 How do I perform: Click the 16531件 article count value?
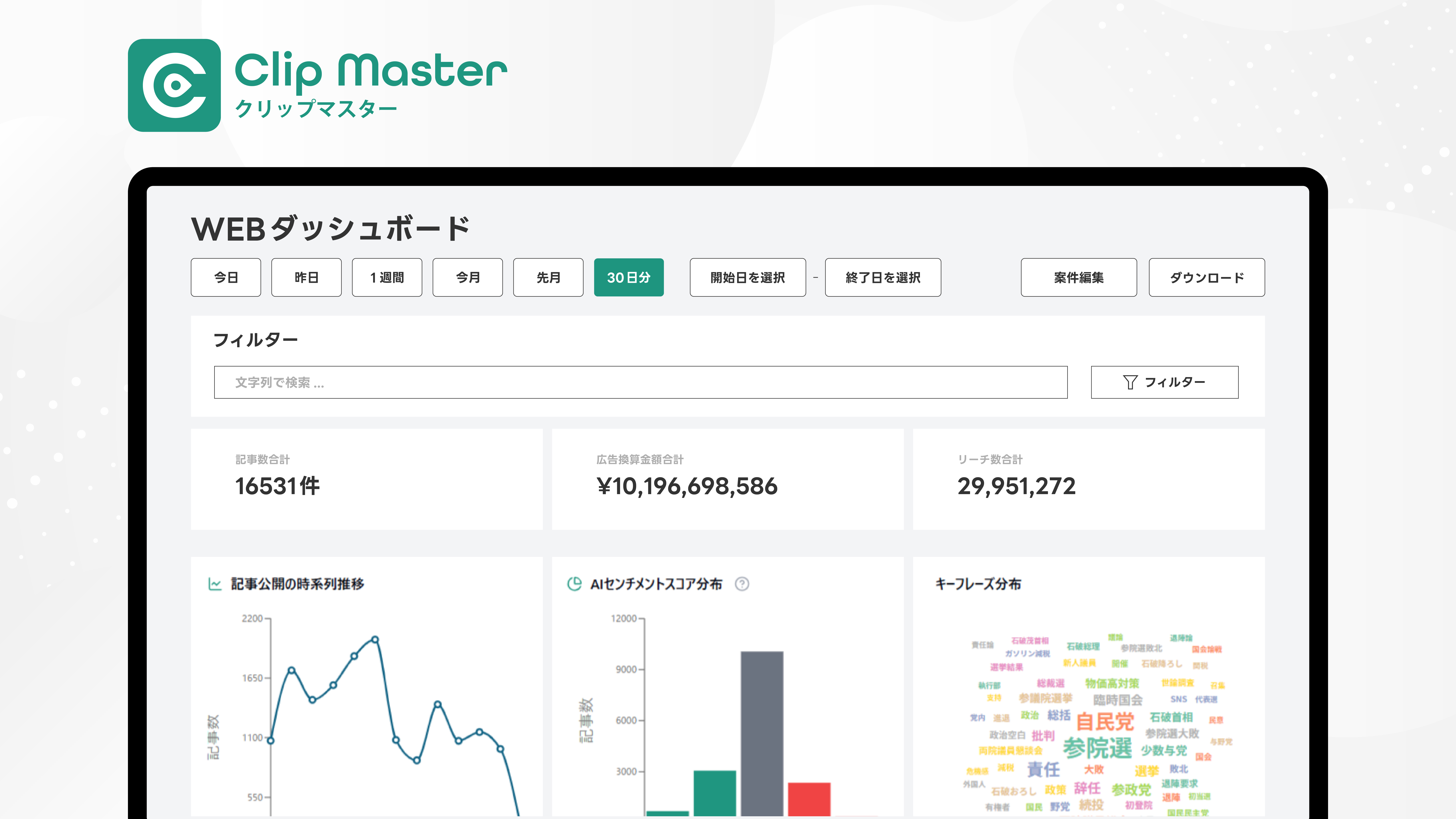278,486
